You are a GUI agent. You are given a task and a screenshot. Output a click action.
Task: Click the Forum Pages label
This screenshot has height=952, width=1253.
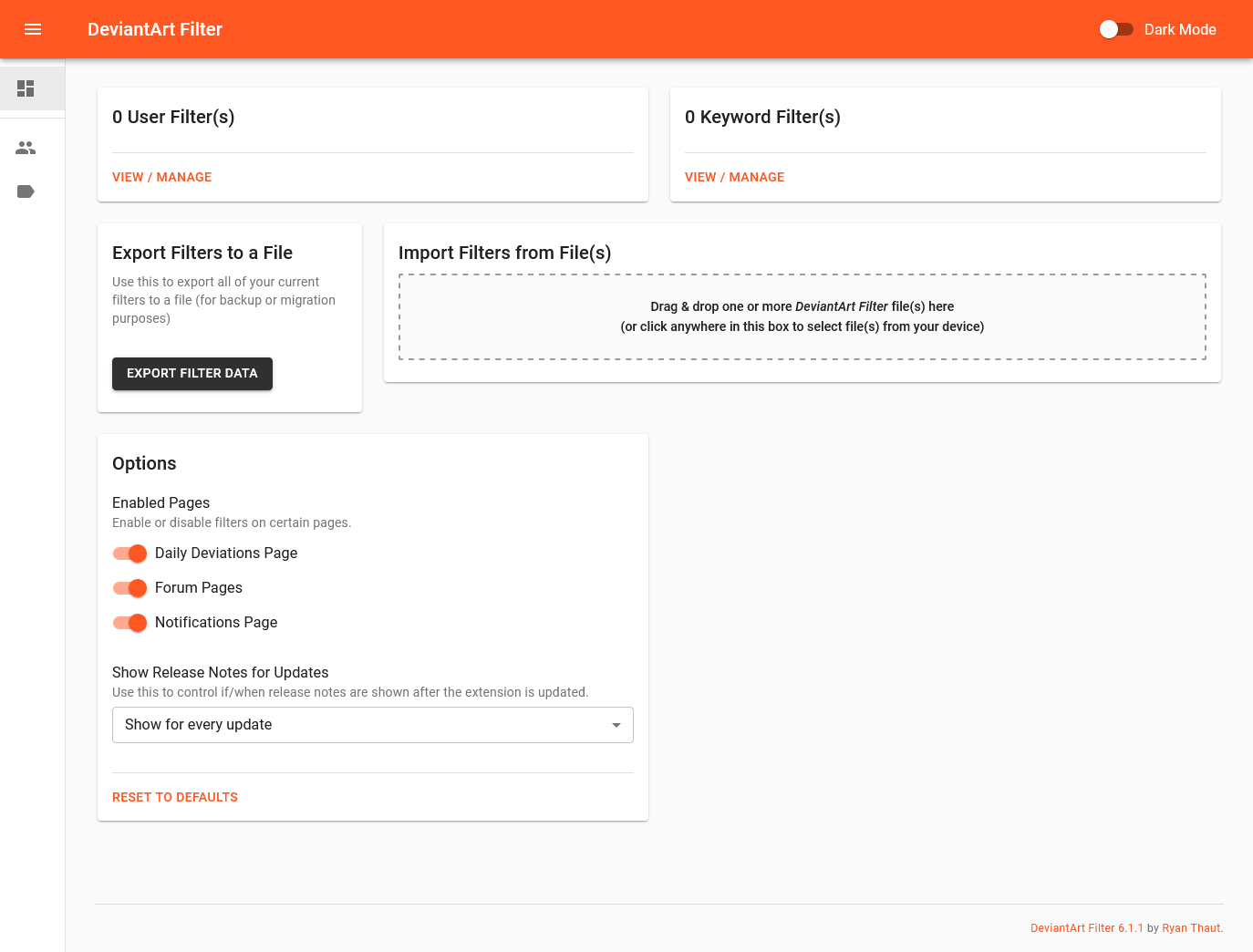coord(199,587)
